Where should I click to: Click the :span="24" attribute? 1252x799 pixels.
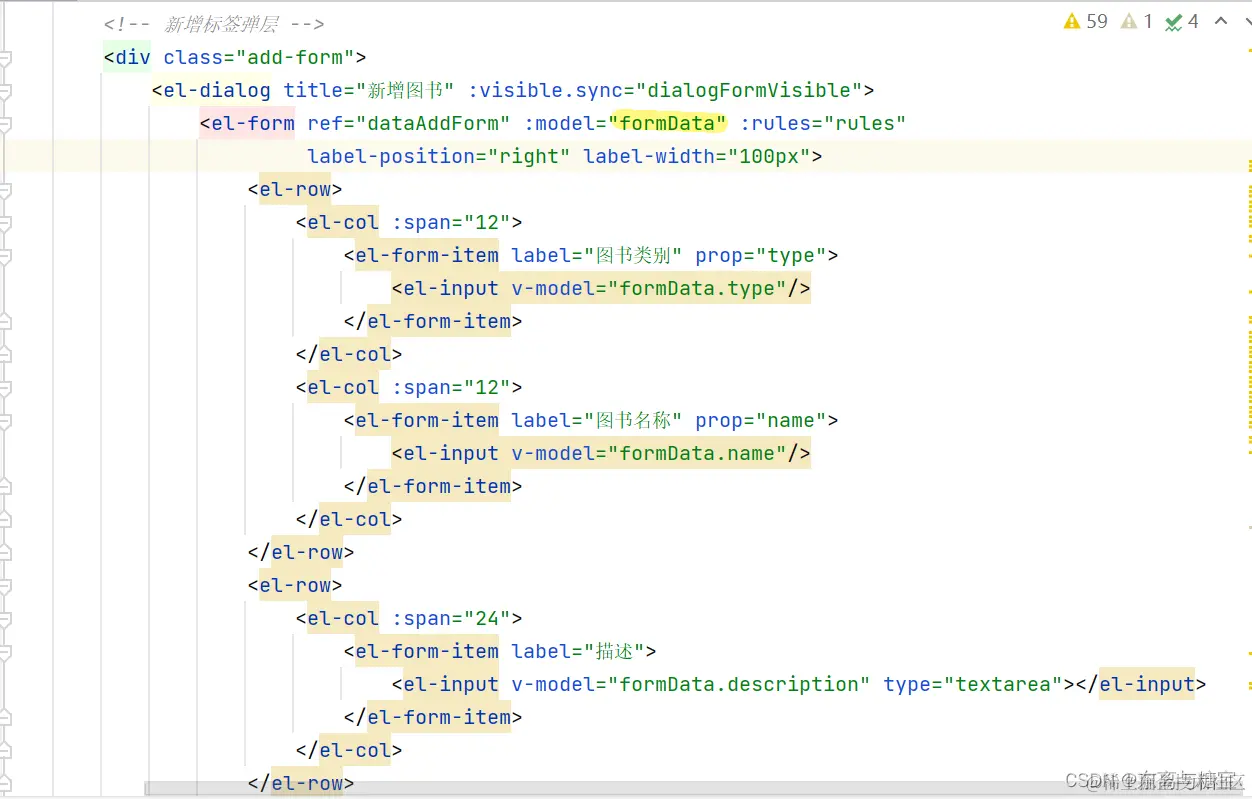click(x=451, y=618)
